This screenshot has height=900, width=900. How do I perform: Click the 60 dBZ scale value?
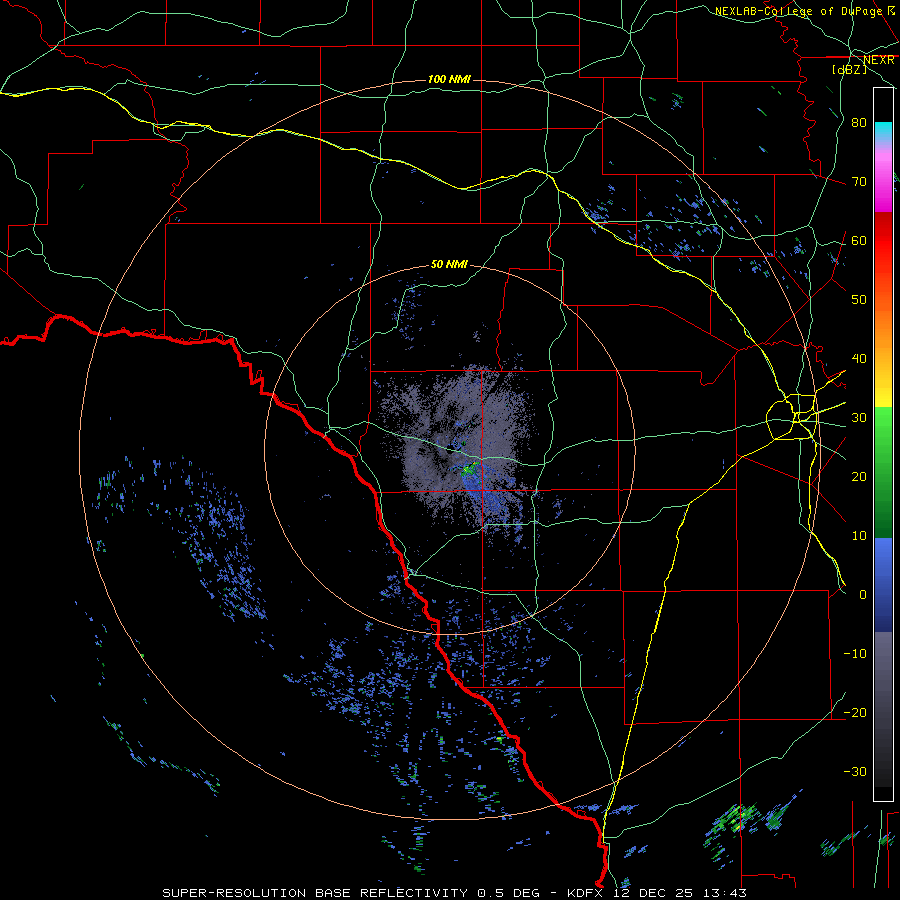(x=859, y=240)
